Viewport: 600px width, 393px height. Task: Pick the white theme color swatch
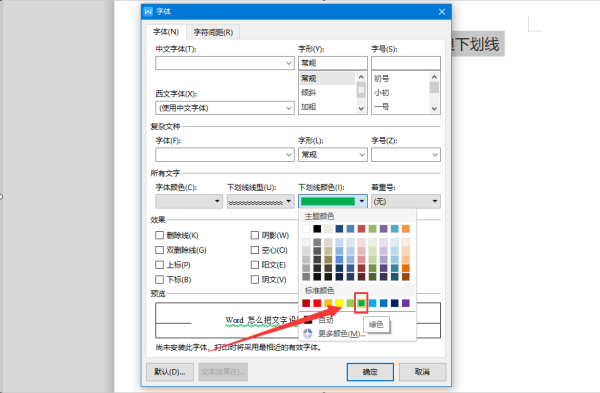306,229
